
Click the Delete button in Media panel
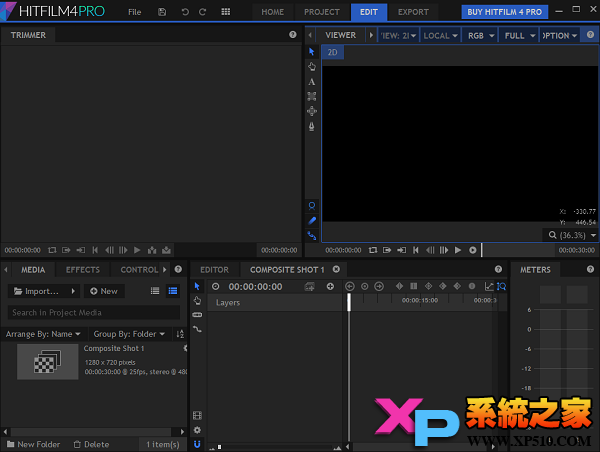pos(91,444)
